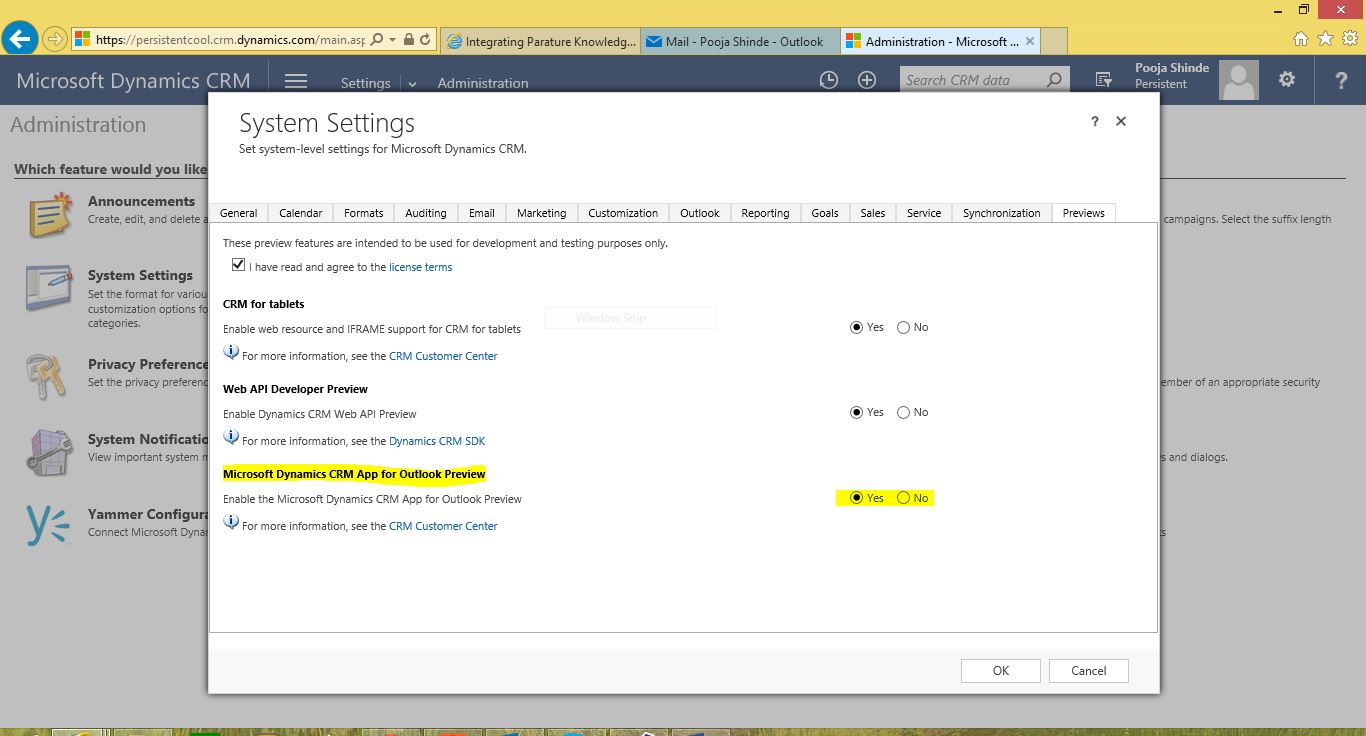Click the Privacy Preferences keys icon
This screenshot has height=736, width=1366.
point(46,375)
